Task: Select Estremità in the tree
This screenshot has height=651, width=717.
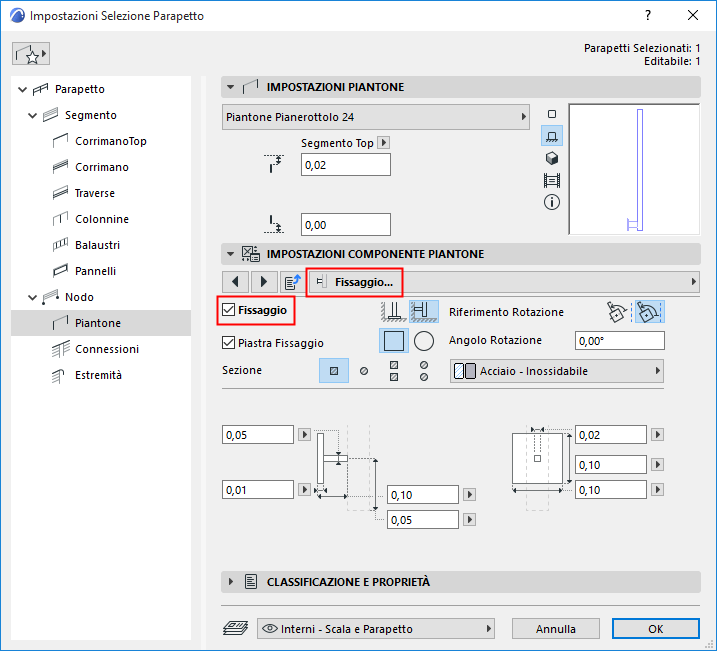Action: click(x=98, y=375)
